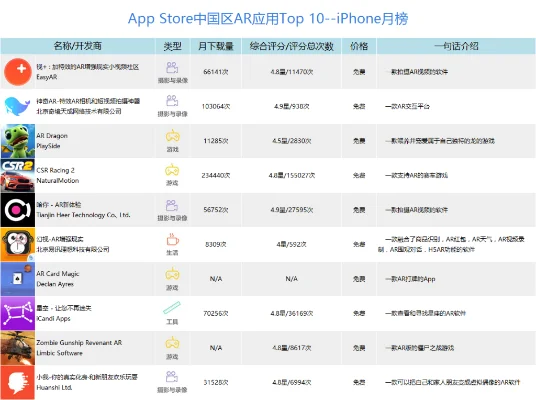Click the gamepad icon in AR Card Magic row
The height and width of the screenshot is (400, 536).
172,274
